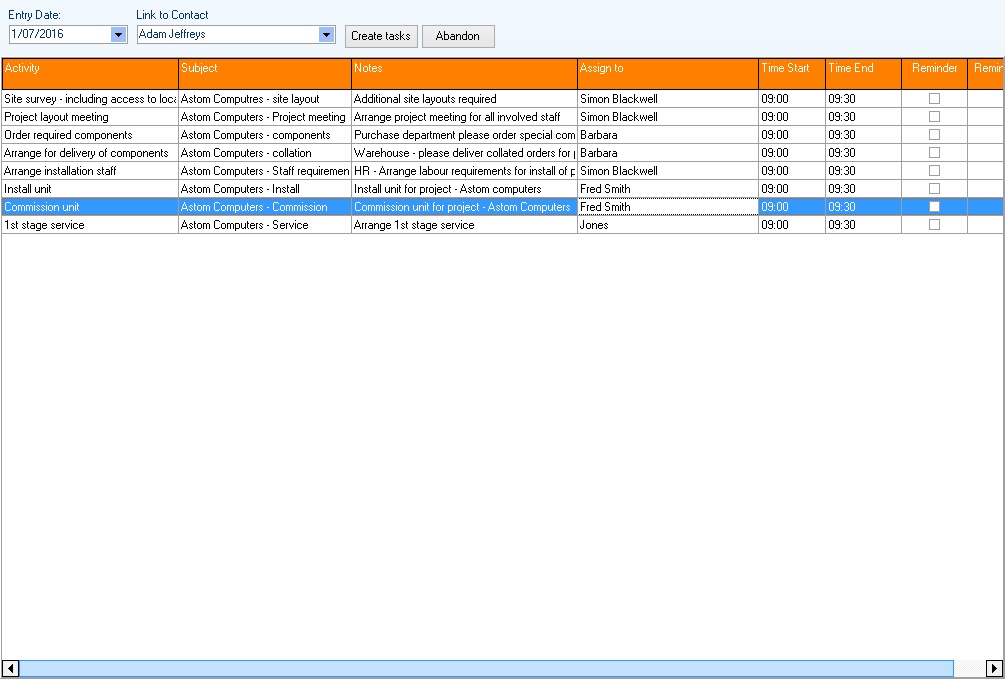Viewport: 1005px width, 679px height.
Task: Click the Create tasks button
Action: click(x=381, y=36)
